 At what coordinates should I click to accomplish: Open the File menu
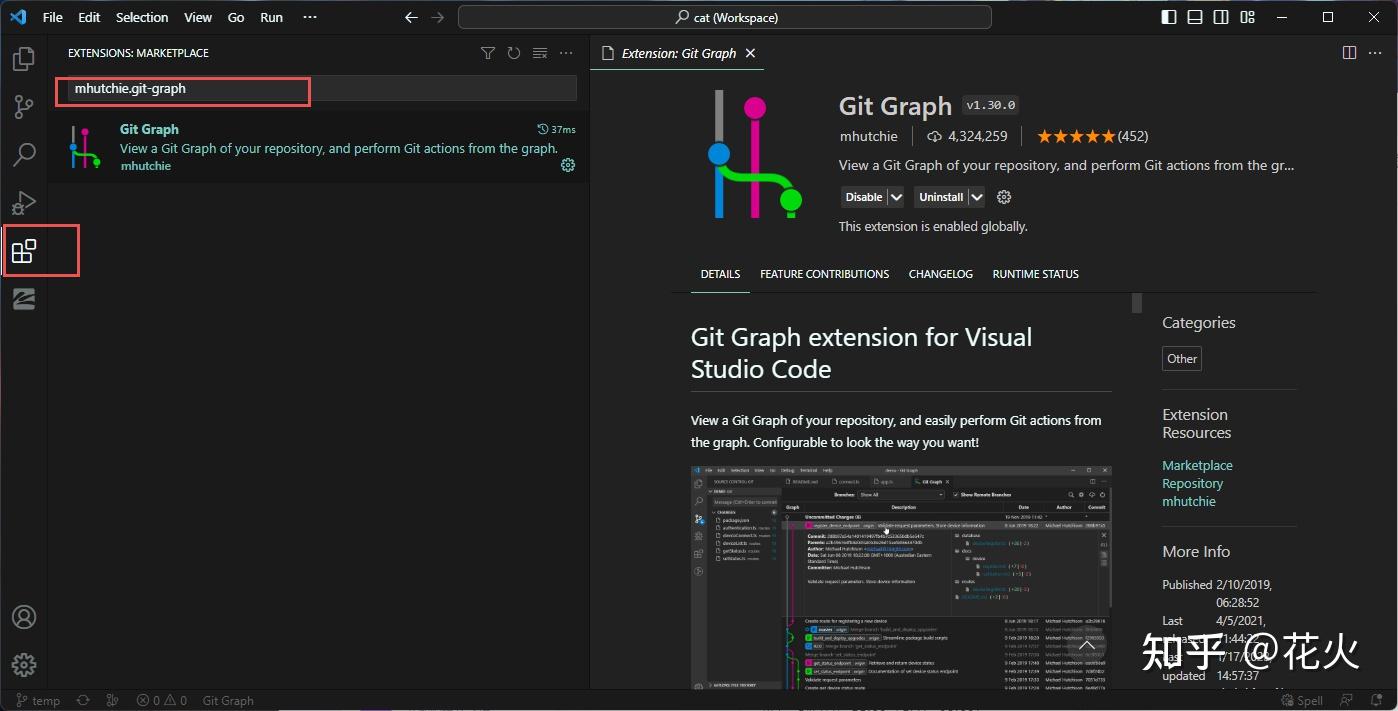51,17
